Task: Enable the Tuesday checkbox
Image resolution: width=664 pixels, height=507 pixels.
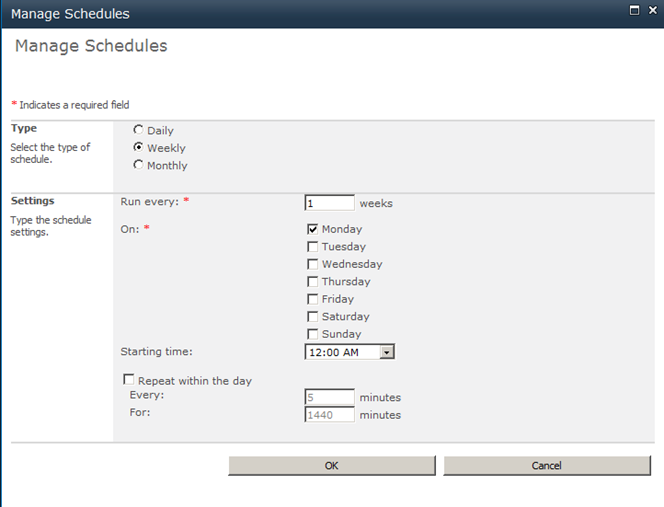Action: tap(313, 247)
